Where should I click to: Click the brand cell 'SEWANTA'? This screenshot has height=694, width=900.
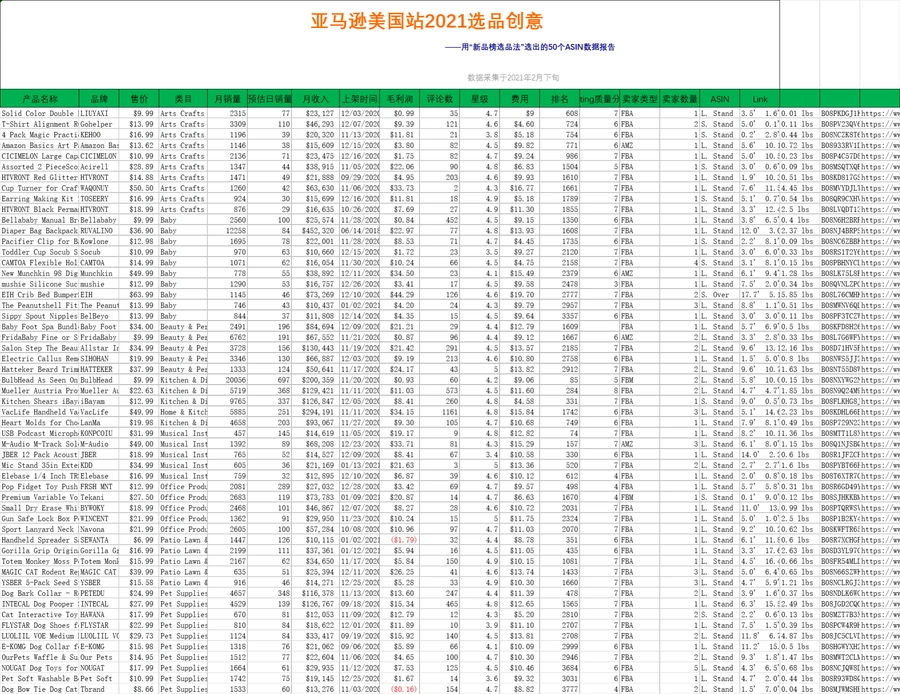[99, 540]
